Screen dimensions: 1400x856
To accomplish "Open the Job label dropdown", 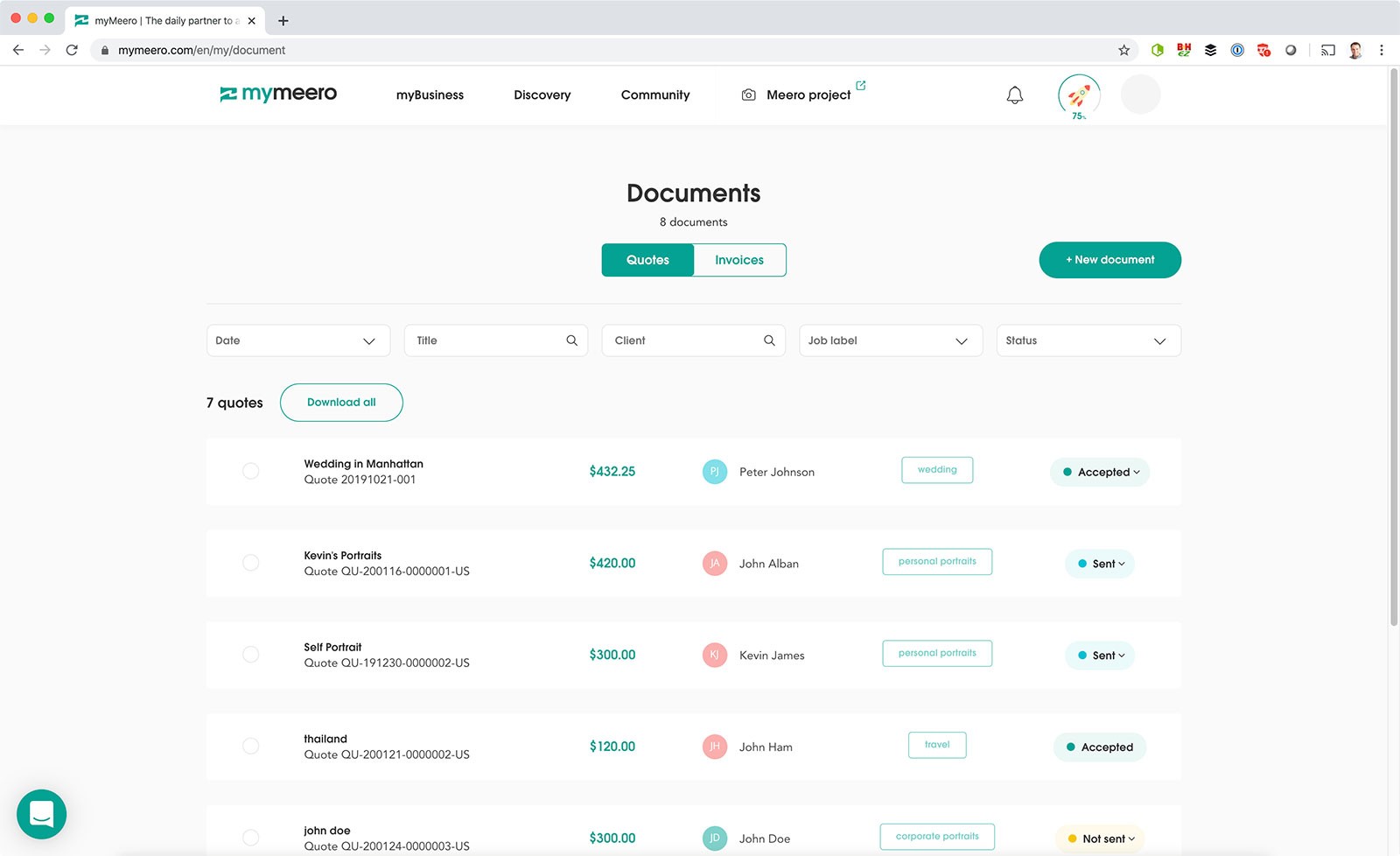I will coord(890,340).
